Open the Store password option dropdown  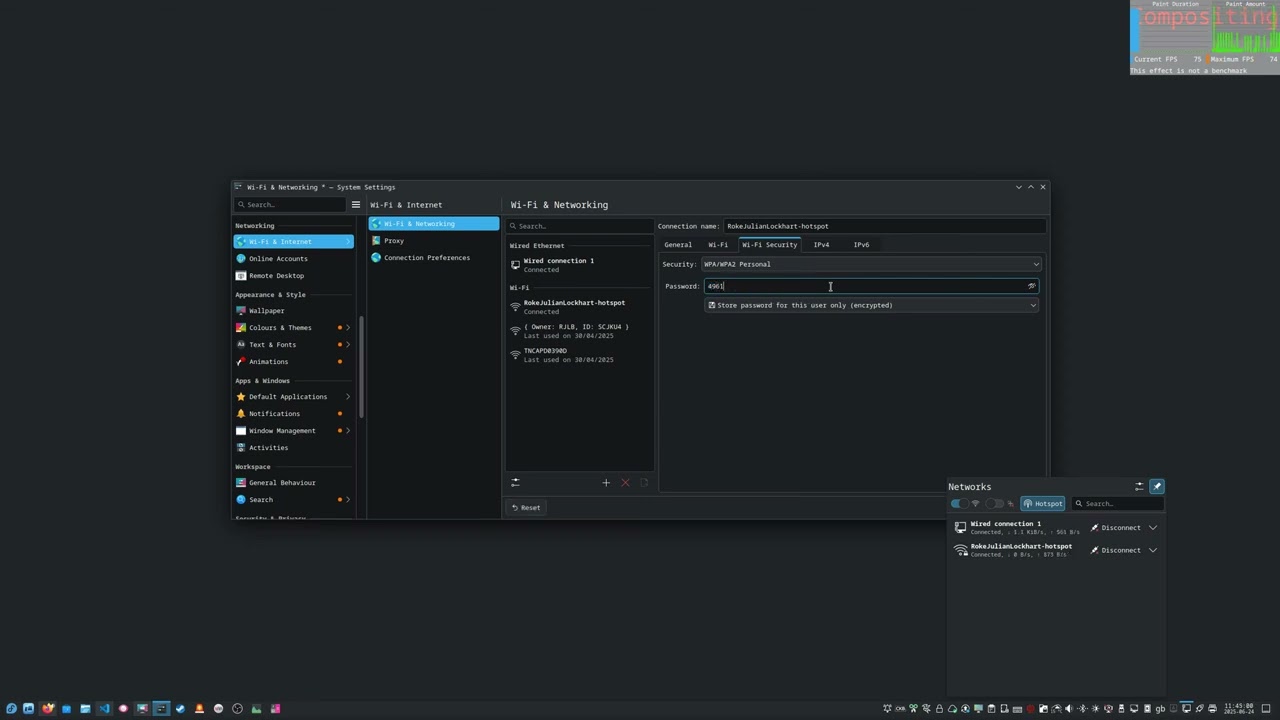(x=871, y=305)
